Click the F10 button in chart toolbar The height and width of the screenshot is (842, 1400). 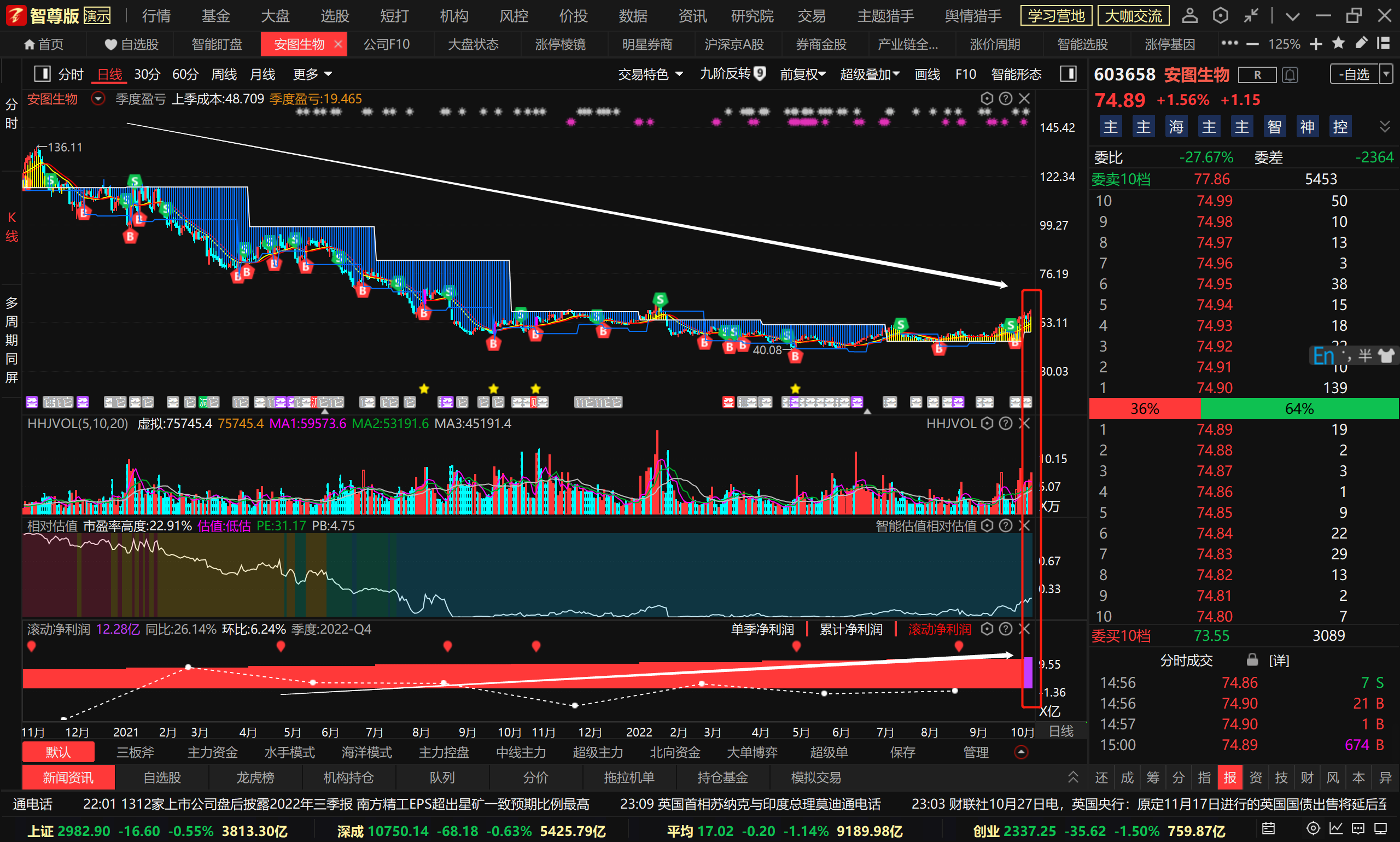tap(965, 74)
